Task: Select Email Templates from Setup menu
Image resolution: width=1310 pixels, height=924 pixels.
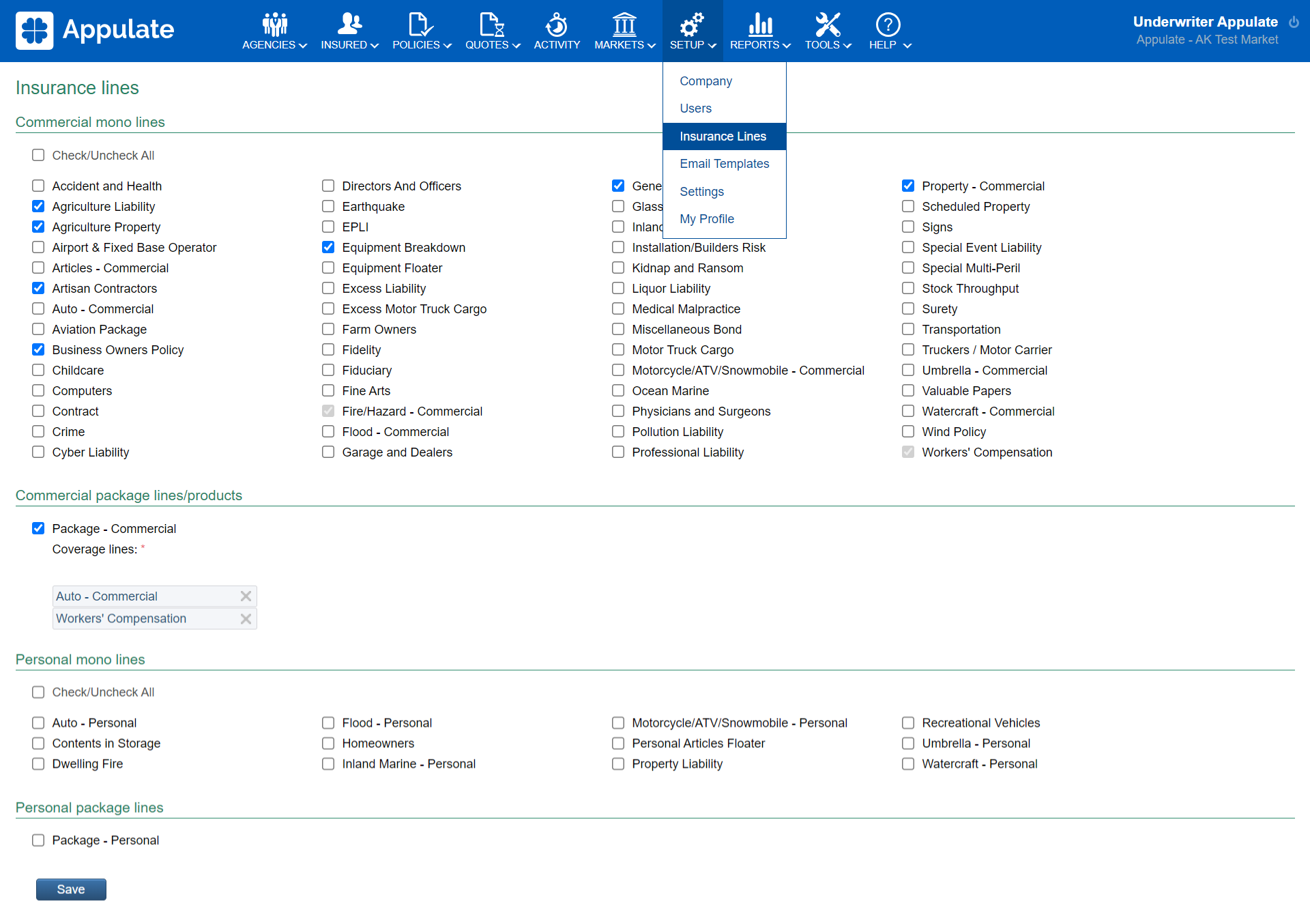Action: point(724,164)
